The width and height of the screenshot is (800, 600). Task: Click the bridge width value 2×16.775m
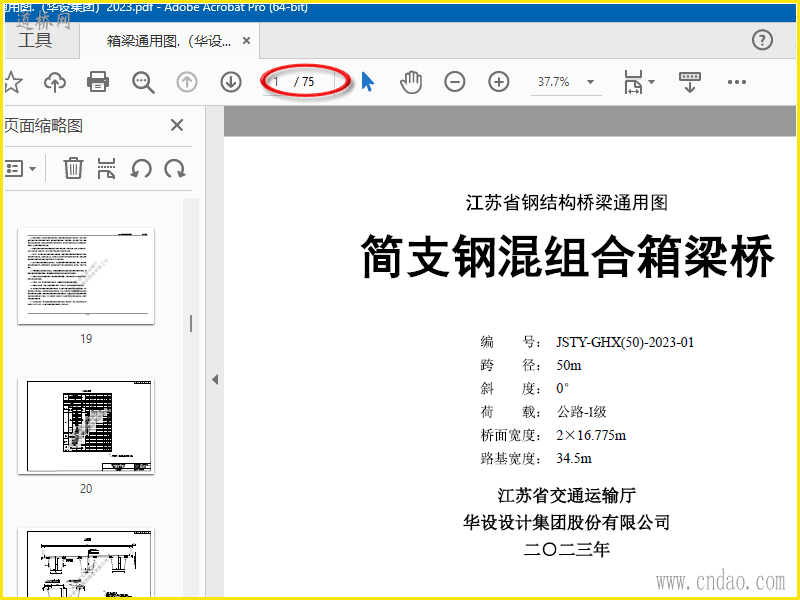coord(591,435)
